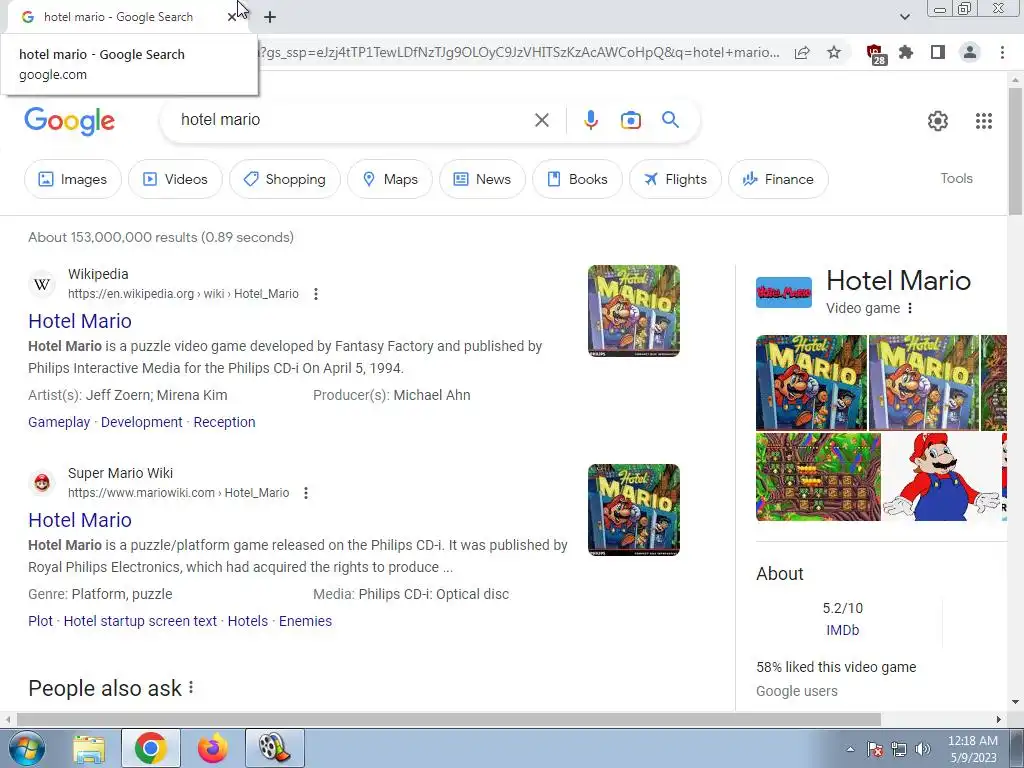1024x768 pixels.
Task: Open Hotel startup screen text link
Action: (x=140, y=621)
